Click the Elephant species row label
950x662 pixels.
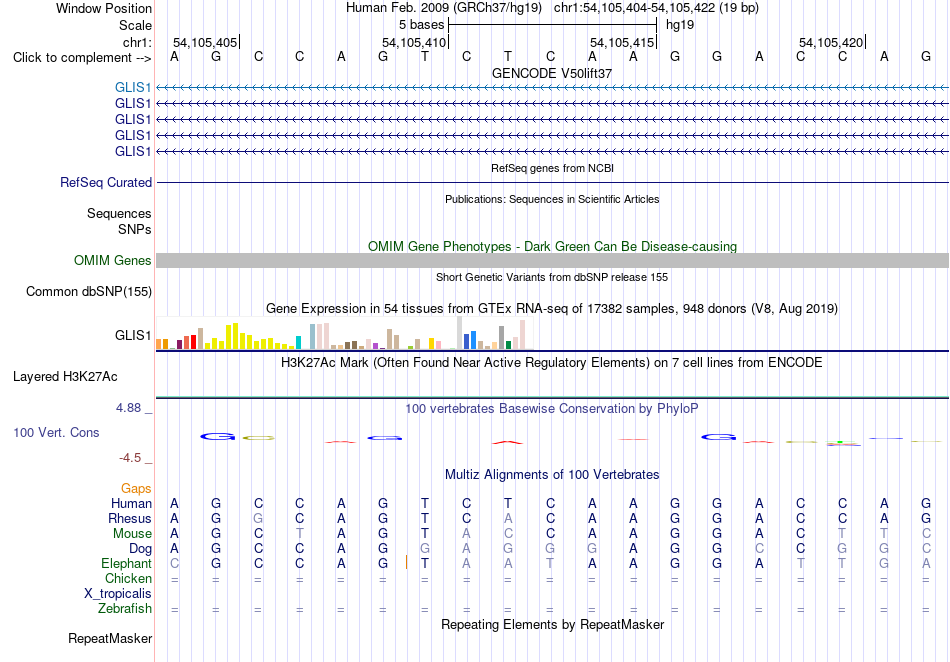click(x=127, y=564)
